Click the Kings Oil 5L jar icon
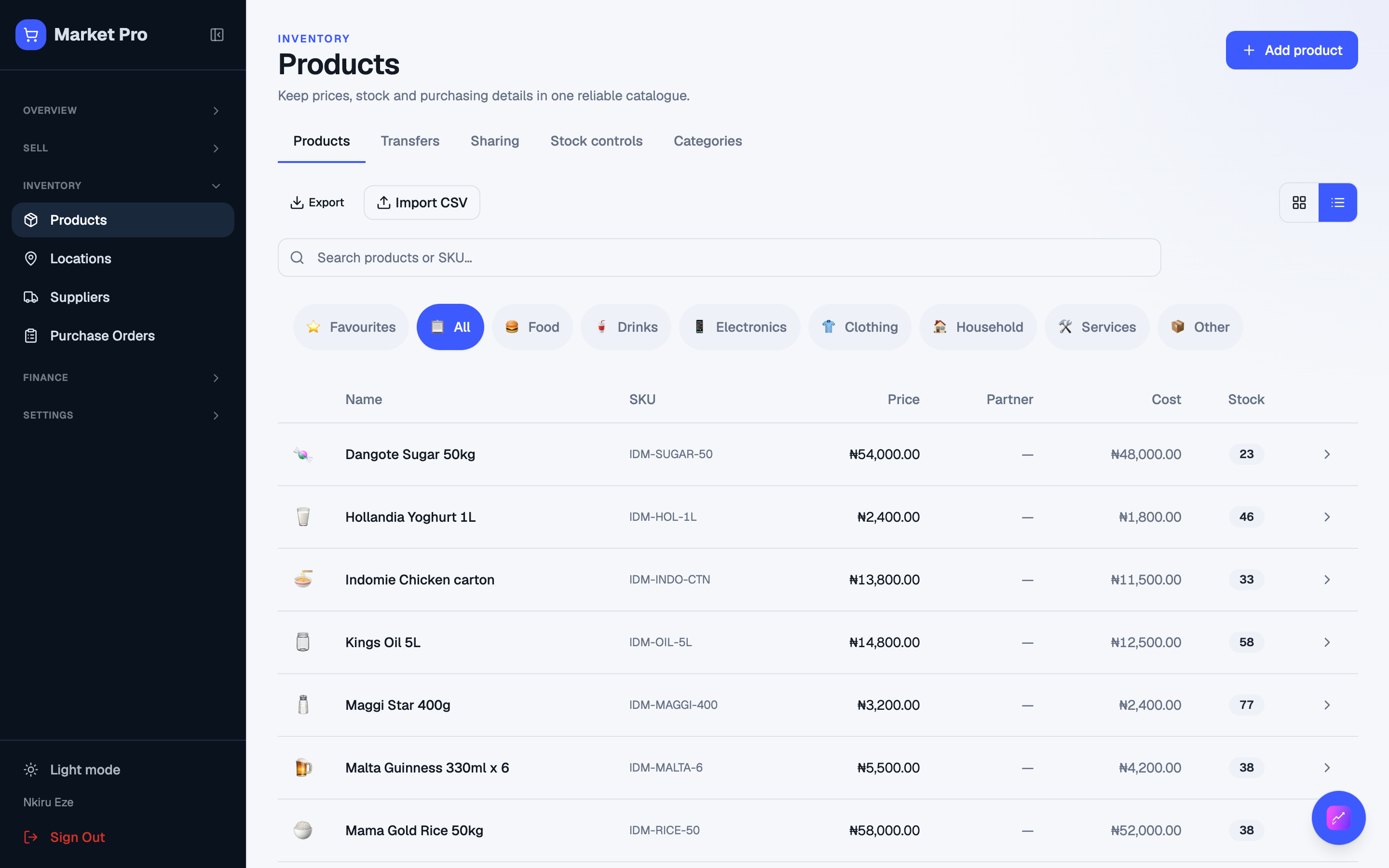This screenshot has width=1389, height=868. (303, 642)
